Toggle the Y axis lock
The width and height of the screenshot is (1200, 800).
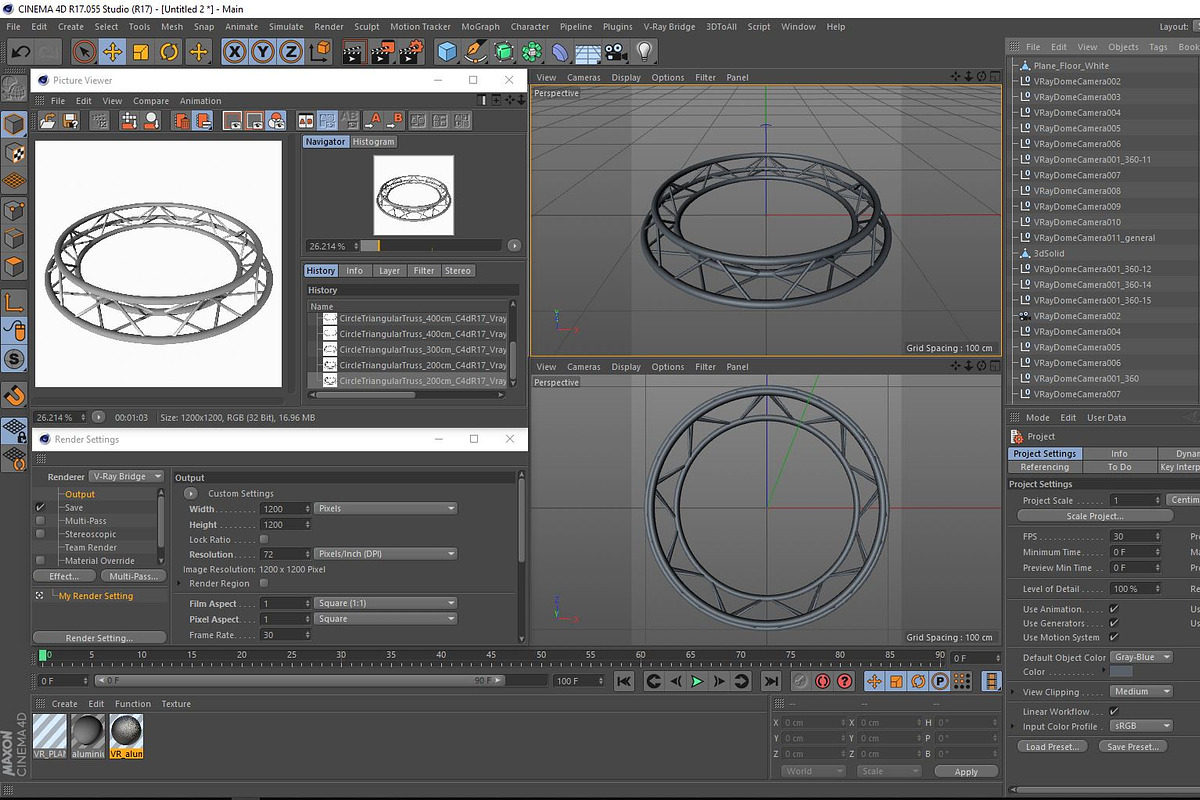[263, 51]
